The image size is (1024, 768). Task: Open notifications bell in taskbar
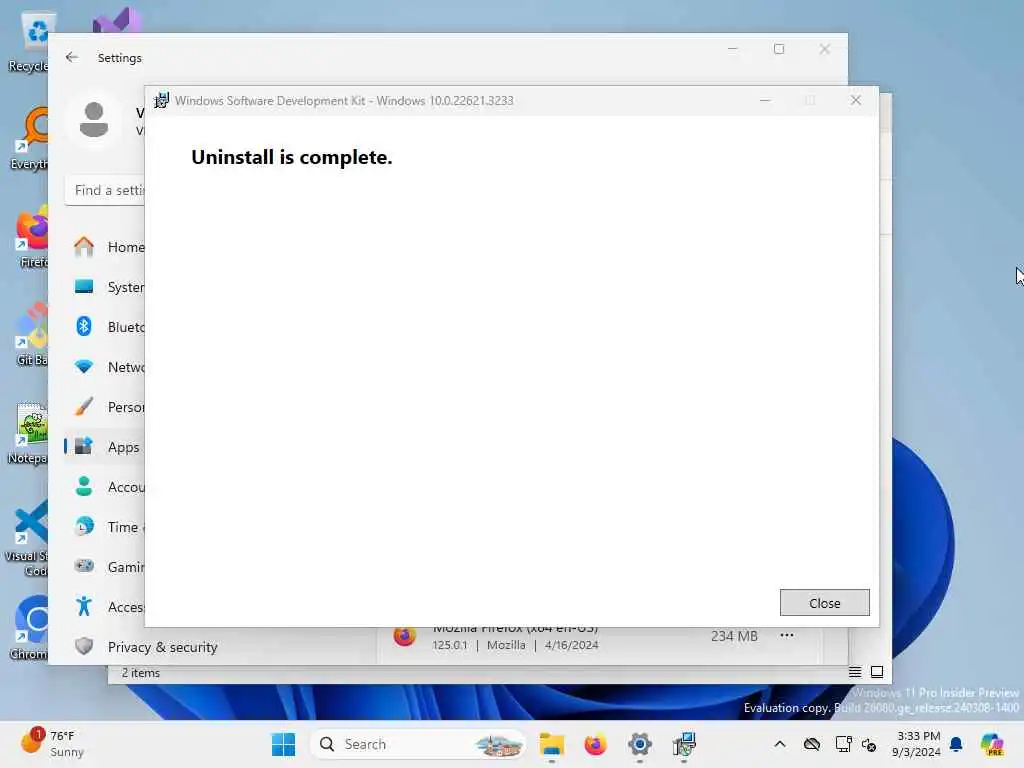point(956,744)
